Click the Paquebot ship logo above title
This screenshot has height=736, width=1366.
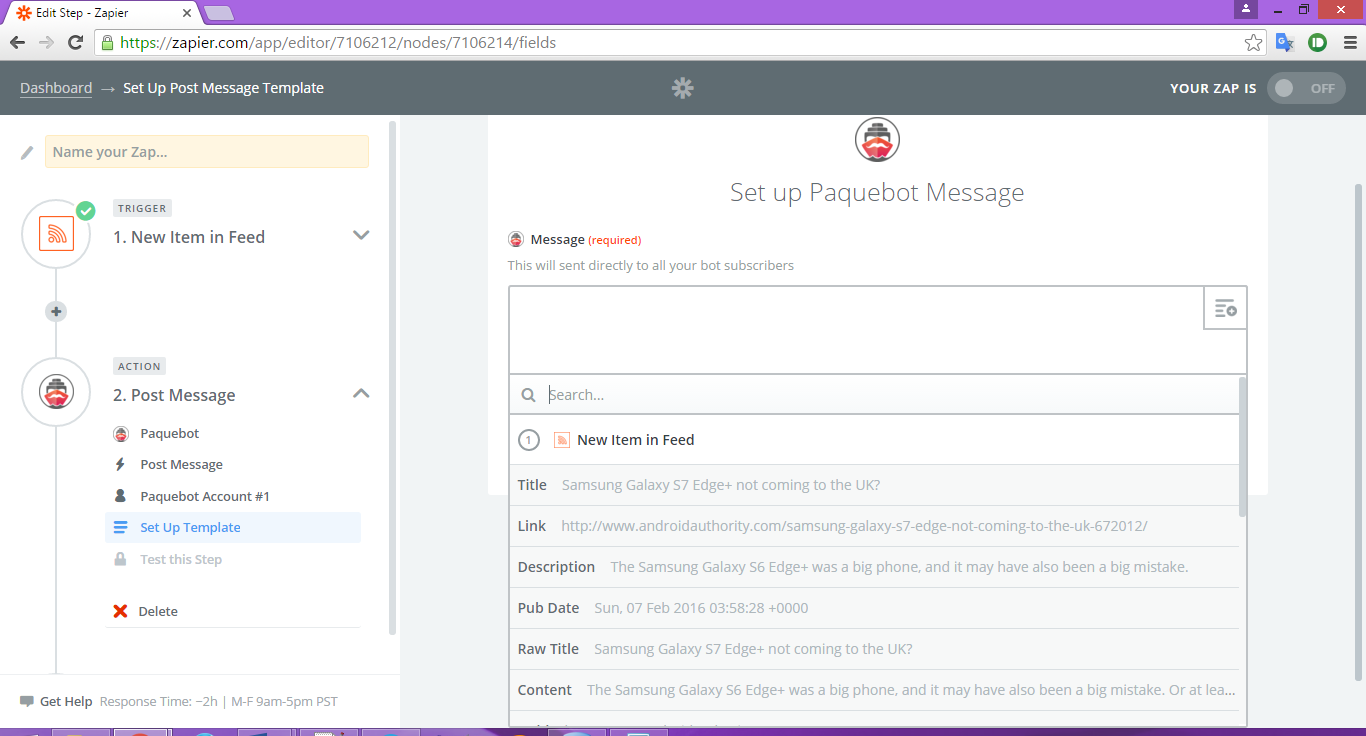pos(877,139)
